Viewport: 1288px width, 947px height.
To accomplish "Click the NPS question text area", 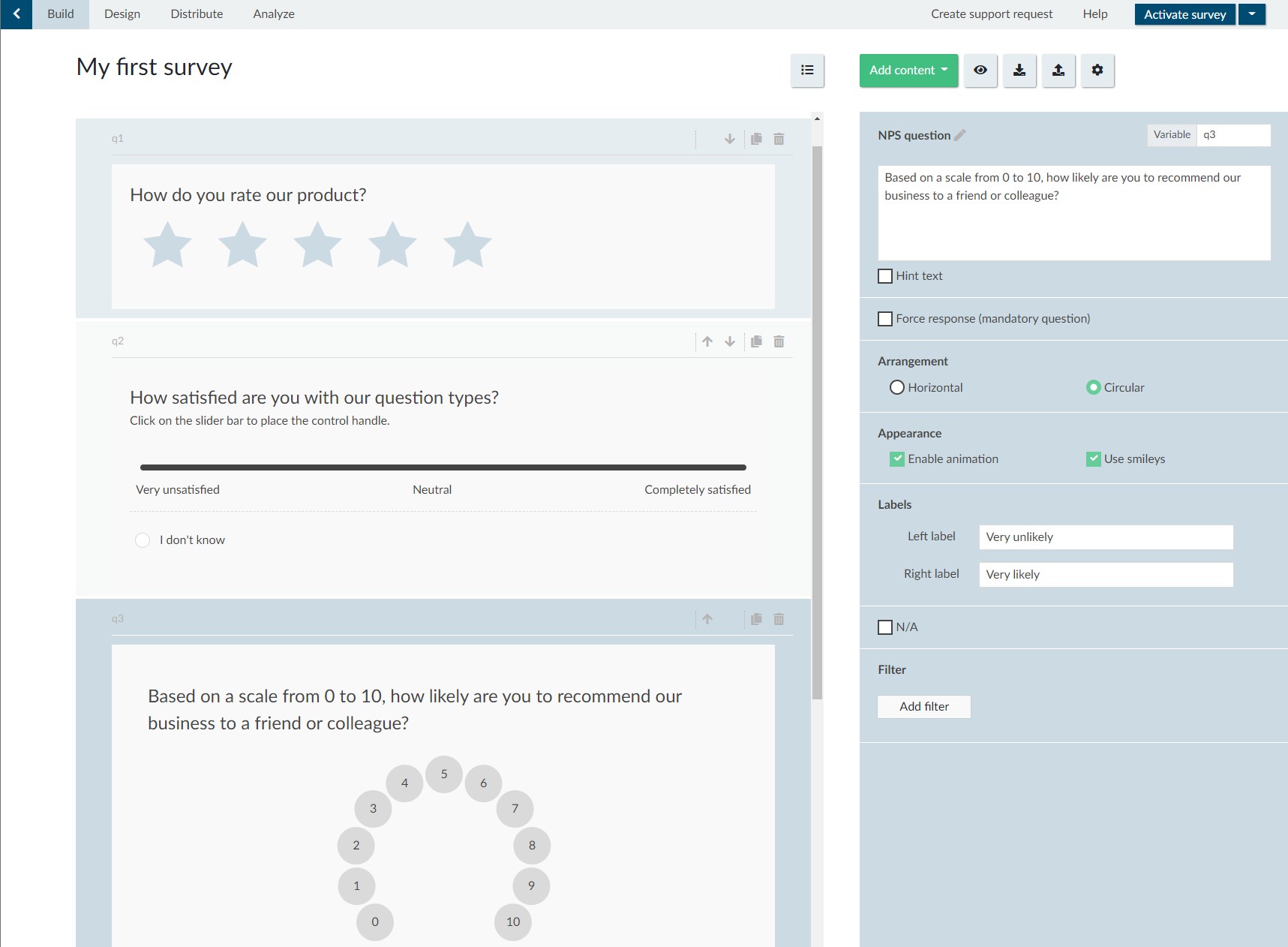I will [1074, 213].
